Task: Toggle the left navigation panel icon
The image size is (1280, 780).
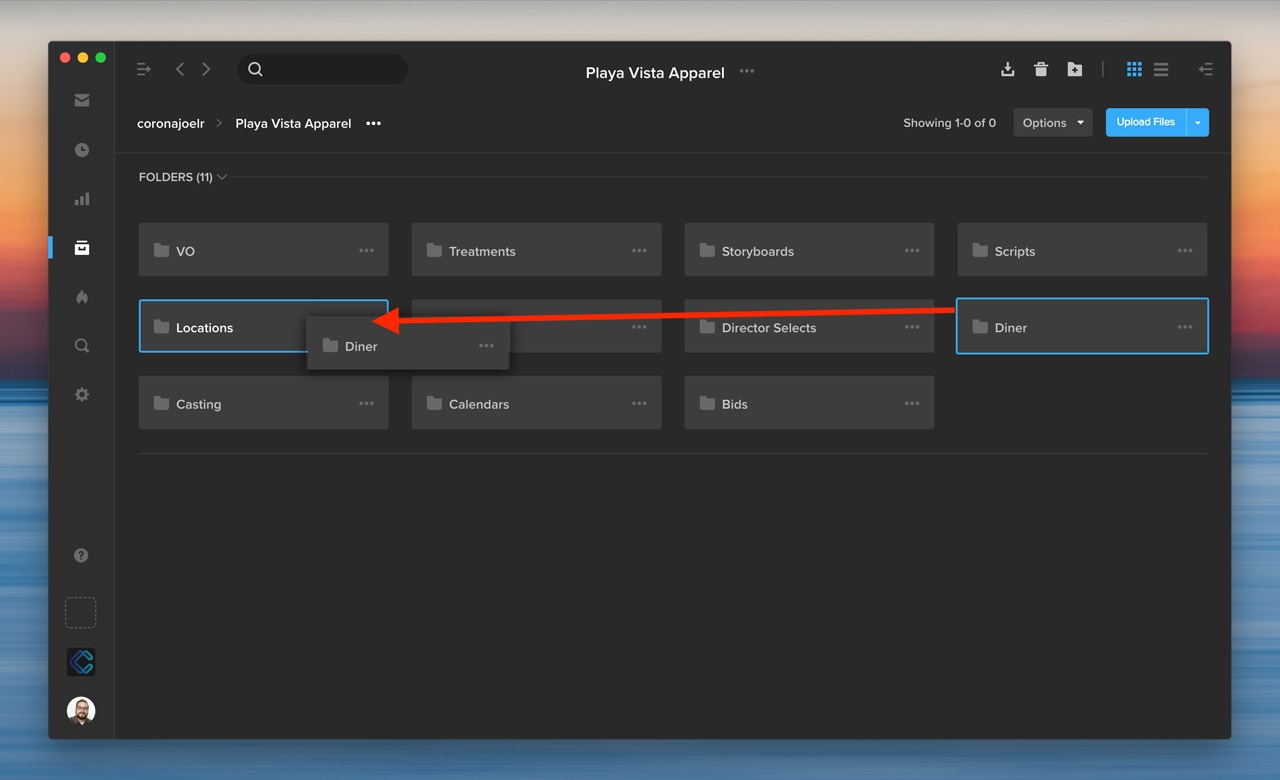Action: point(144,69)
